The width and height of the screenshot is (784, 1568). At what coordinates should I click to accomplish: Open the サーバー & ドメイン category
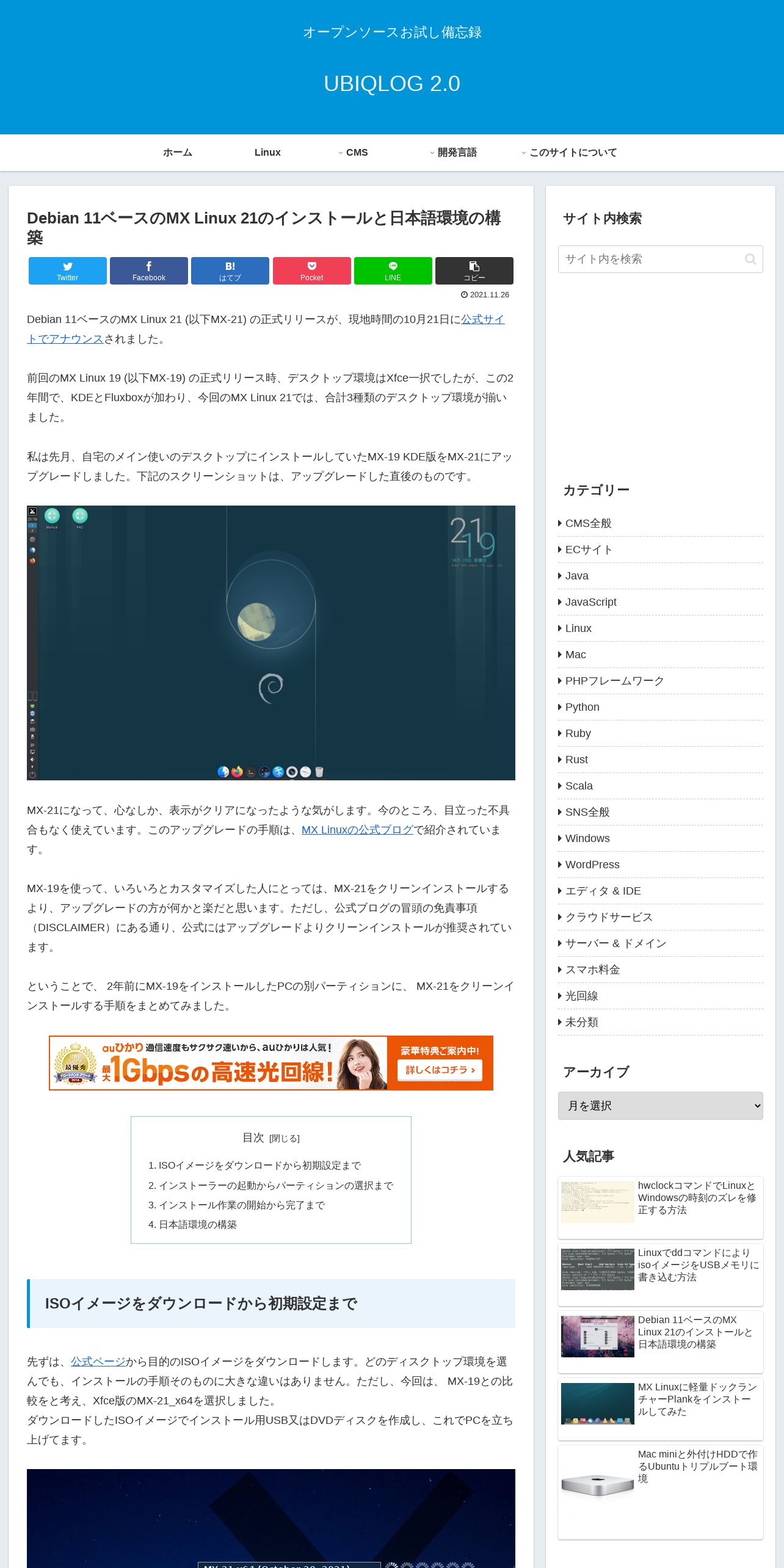click(x=661, y=943)
